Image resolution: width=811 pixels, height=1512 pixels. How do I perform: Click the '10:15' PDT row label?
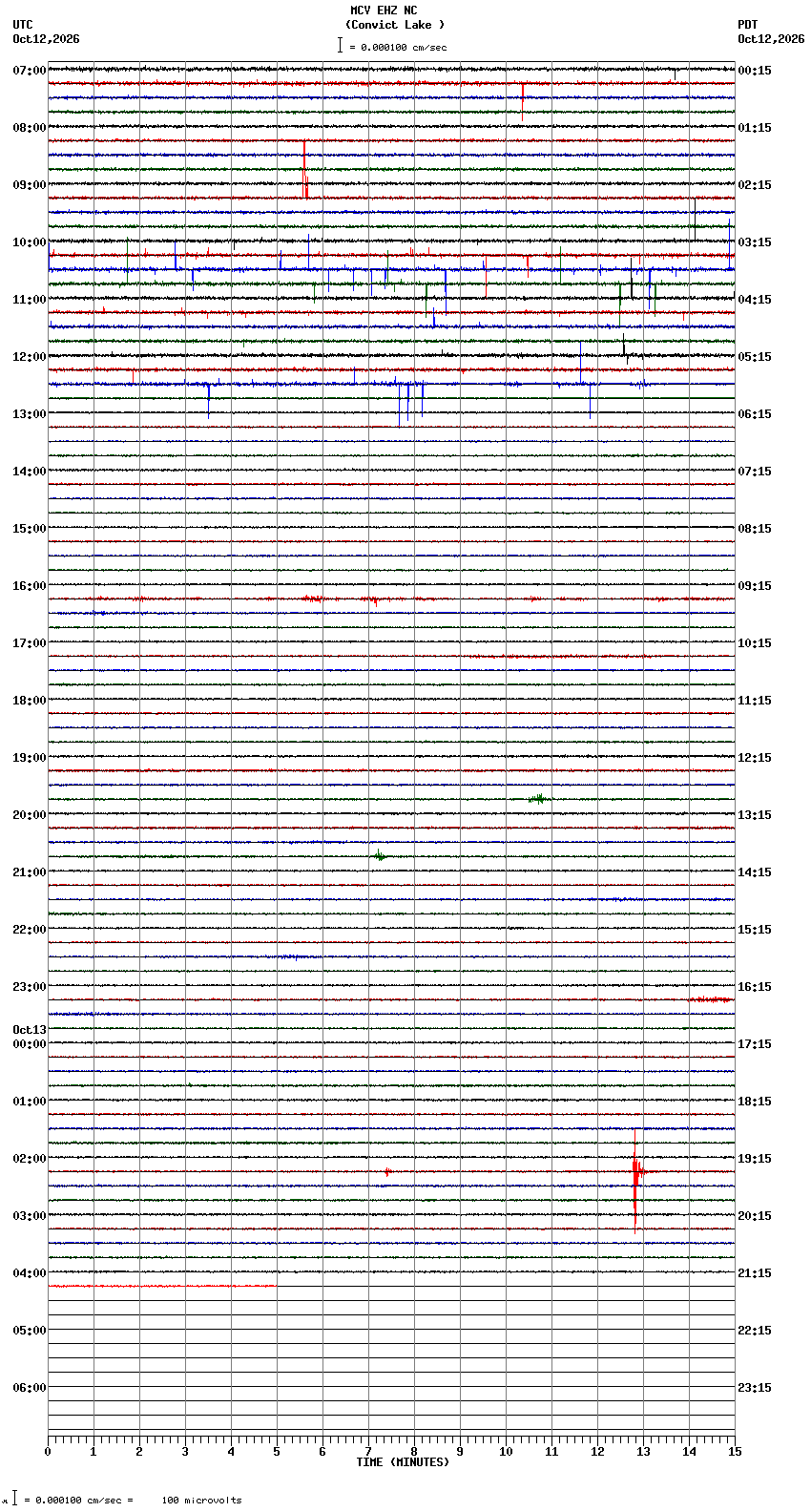tap(755, 643)
